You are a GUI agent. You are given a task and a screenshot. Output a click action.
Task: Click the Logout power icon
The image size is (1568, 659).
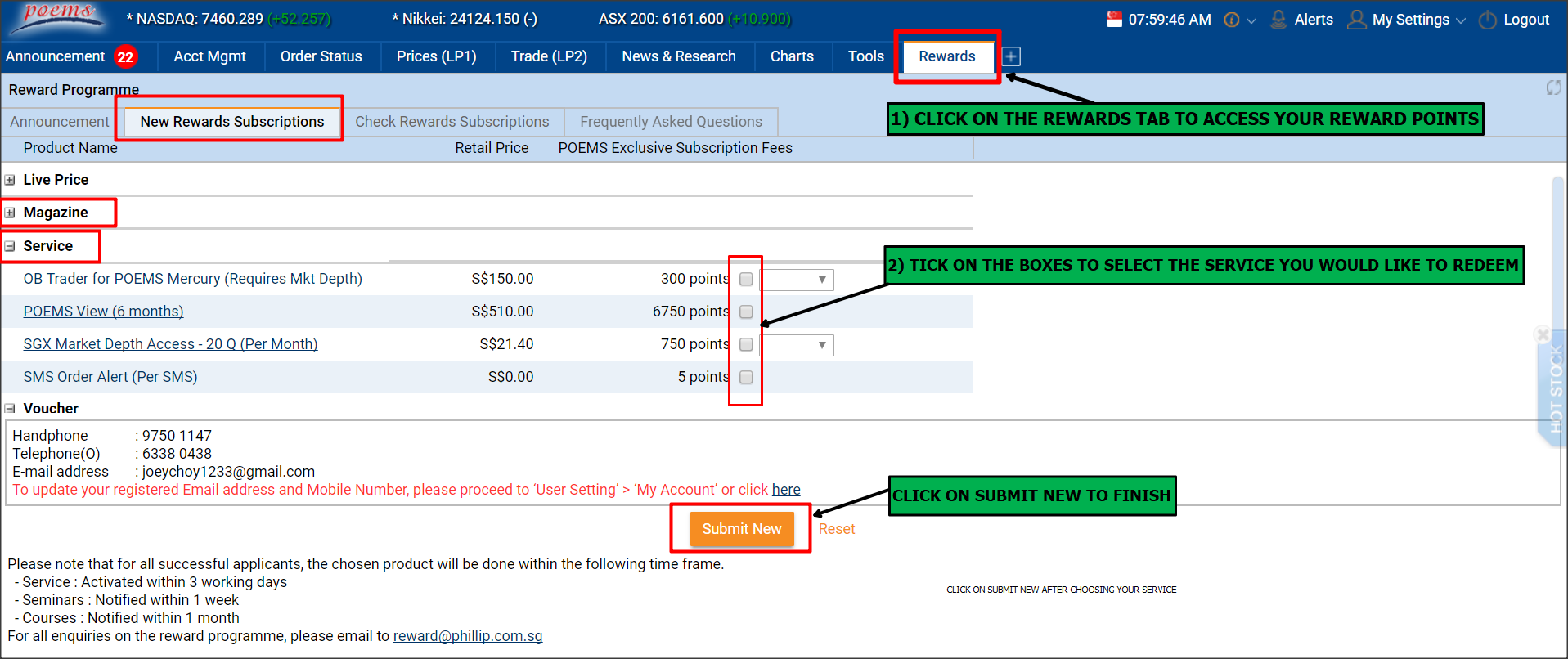1488,20
